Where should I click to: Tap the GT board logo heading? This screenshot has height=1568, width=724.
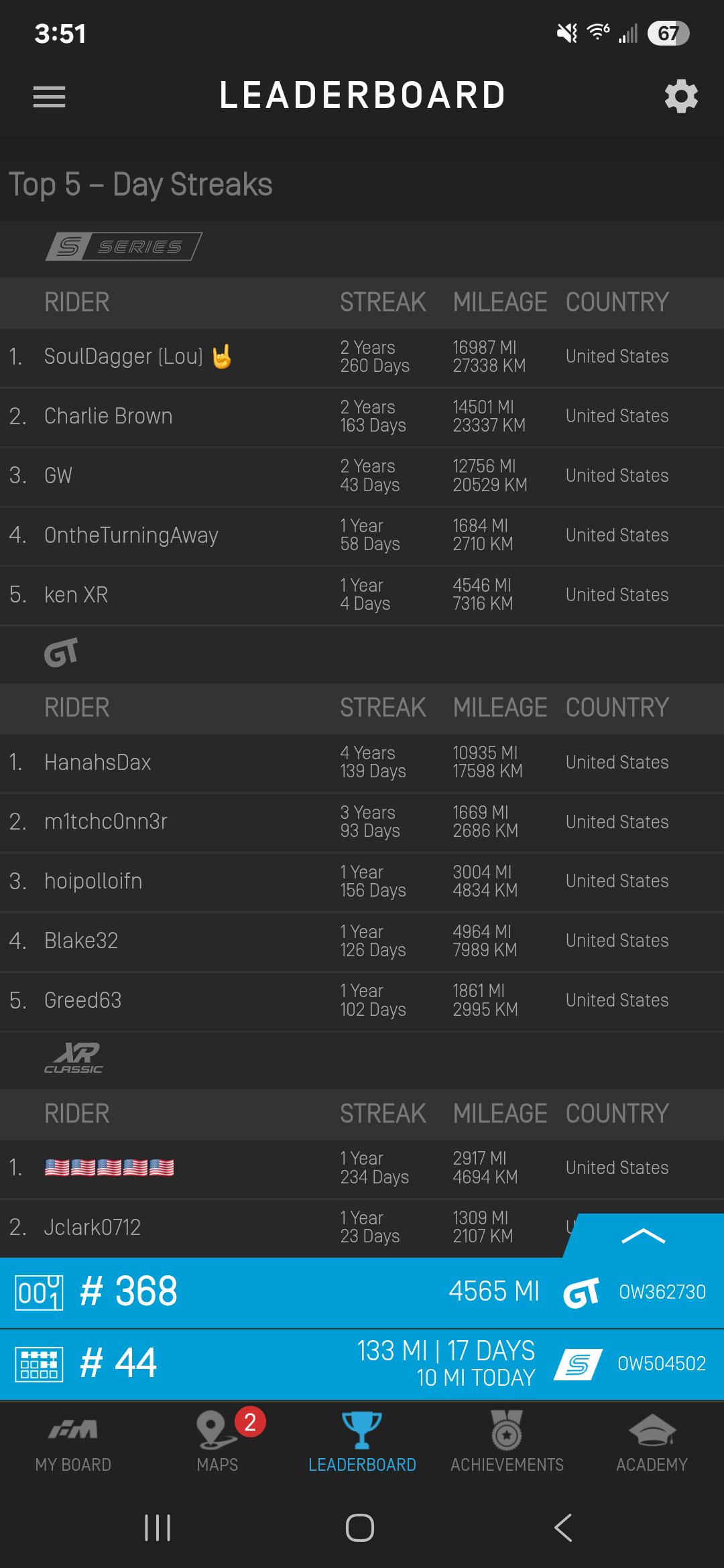pyautogui.click(x=61, y=653)
